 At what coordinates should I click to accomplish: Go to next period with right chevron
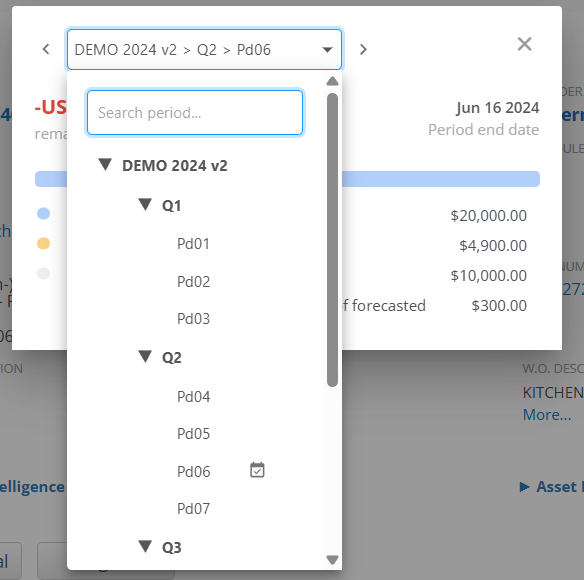point(363,49)
